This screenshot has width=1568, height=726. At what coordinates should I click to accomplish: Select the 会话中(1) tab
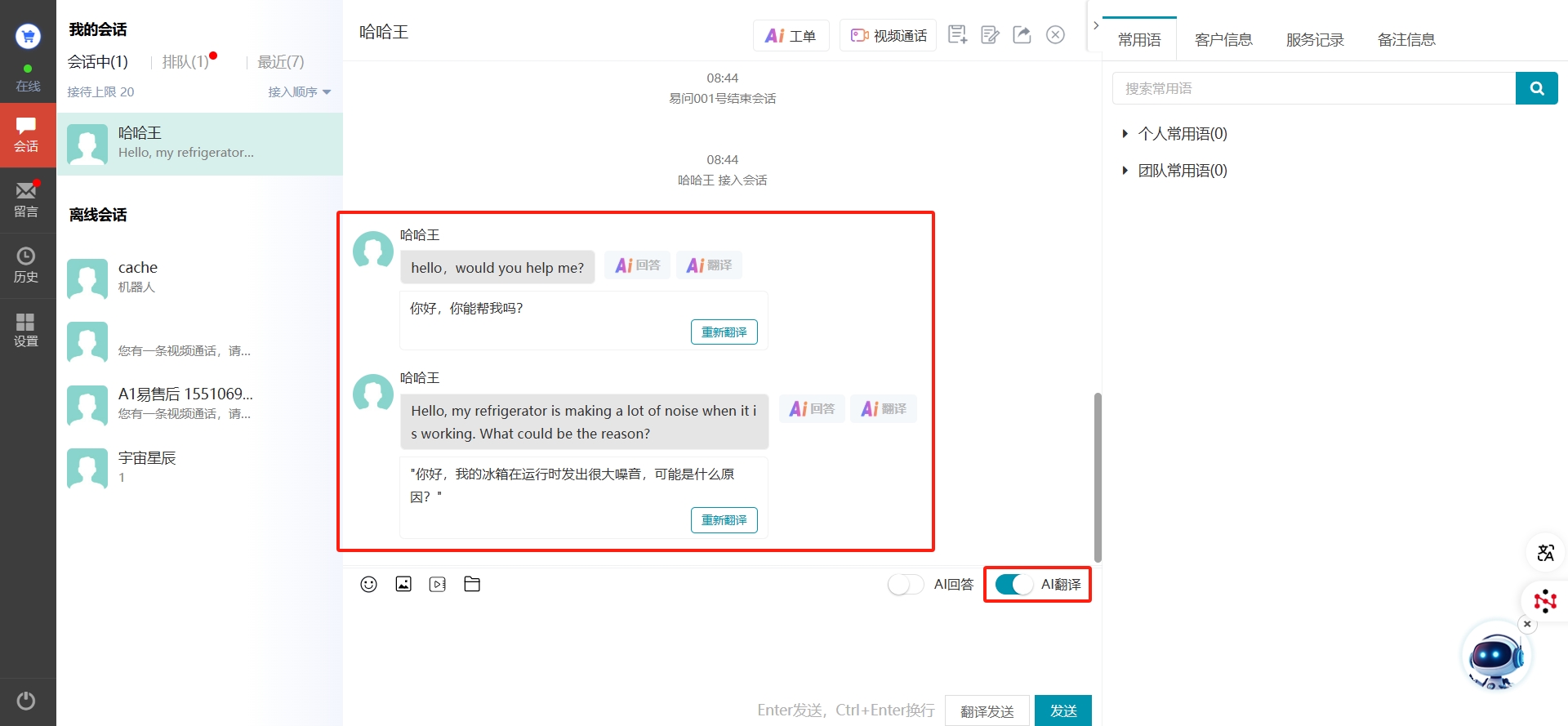click(x=98, y=61)
